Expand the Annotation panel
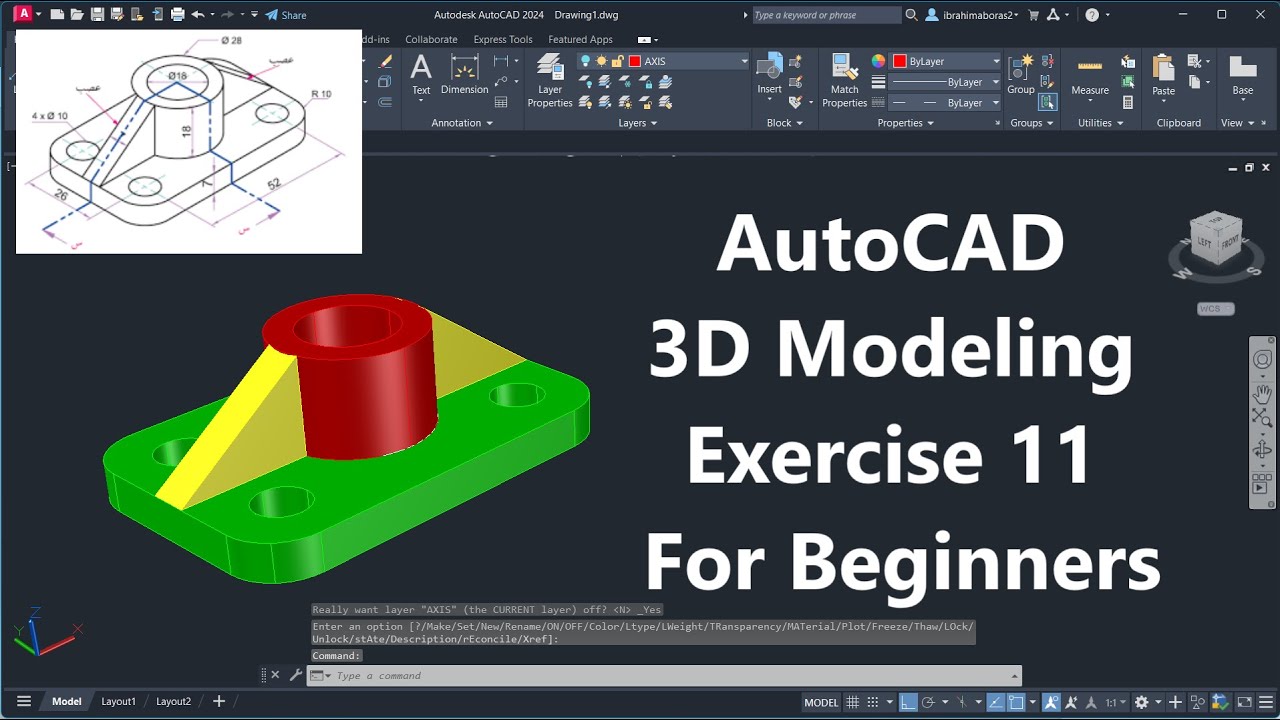 (x=462, y=123)
